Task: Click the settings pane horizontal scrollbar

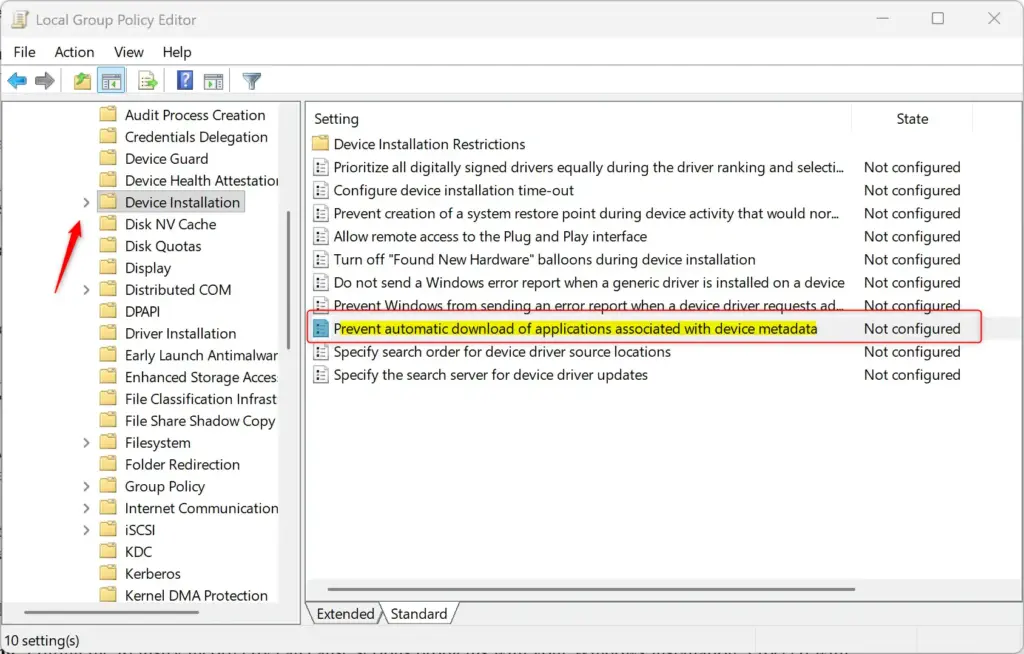Action: click(x=591, y=589)
